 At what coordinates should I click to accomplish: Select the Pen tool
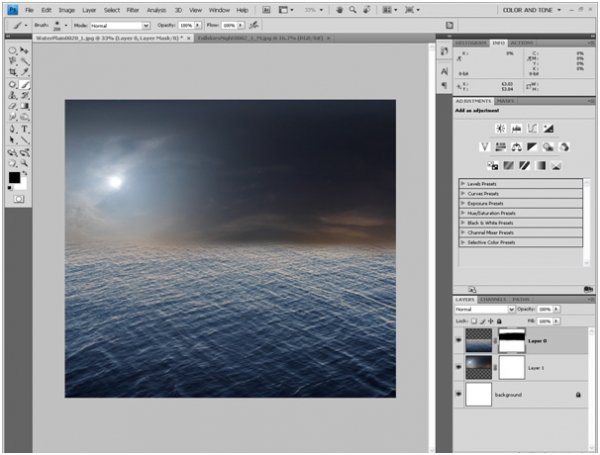pyautogui.click(x=12, y=129)
